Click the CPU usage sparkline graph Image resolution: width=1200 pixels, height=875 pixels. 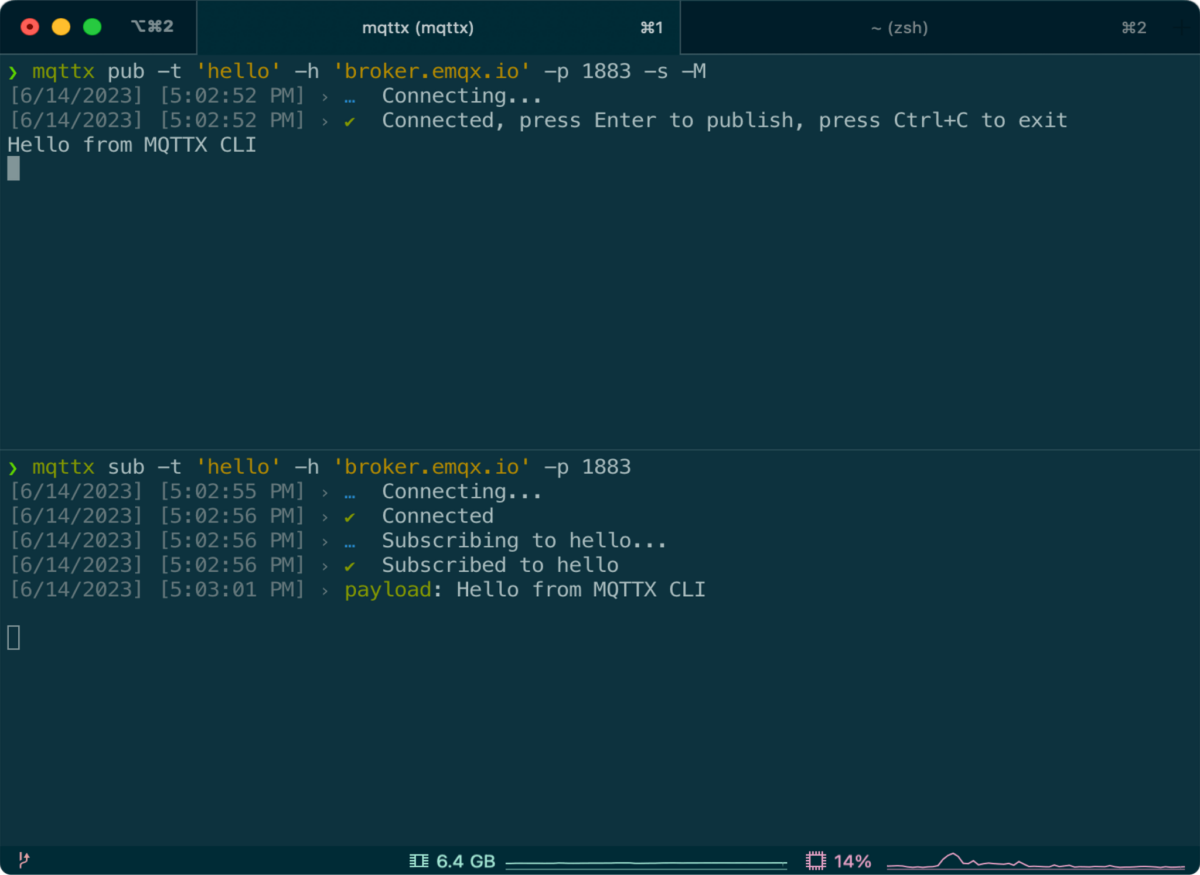(x=1036, y=861)
